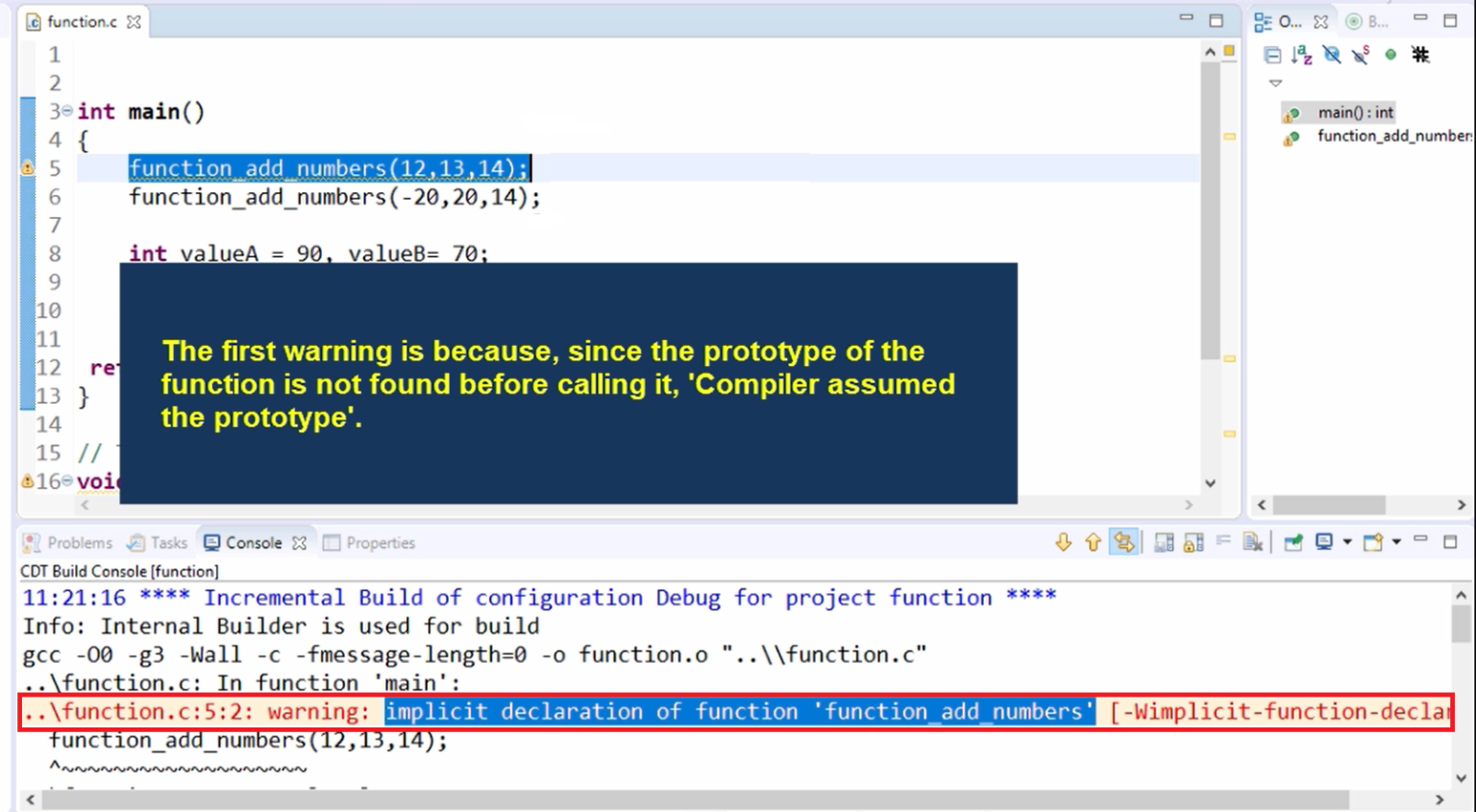Click line number 7 in gutter
The image size is (1476, 812).
pyautogui.click(x=55, y=225)
